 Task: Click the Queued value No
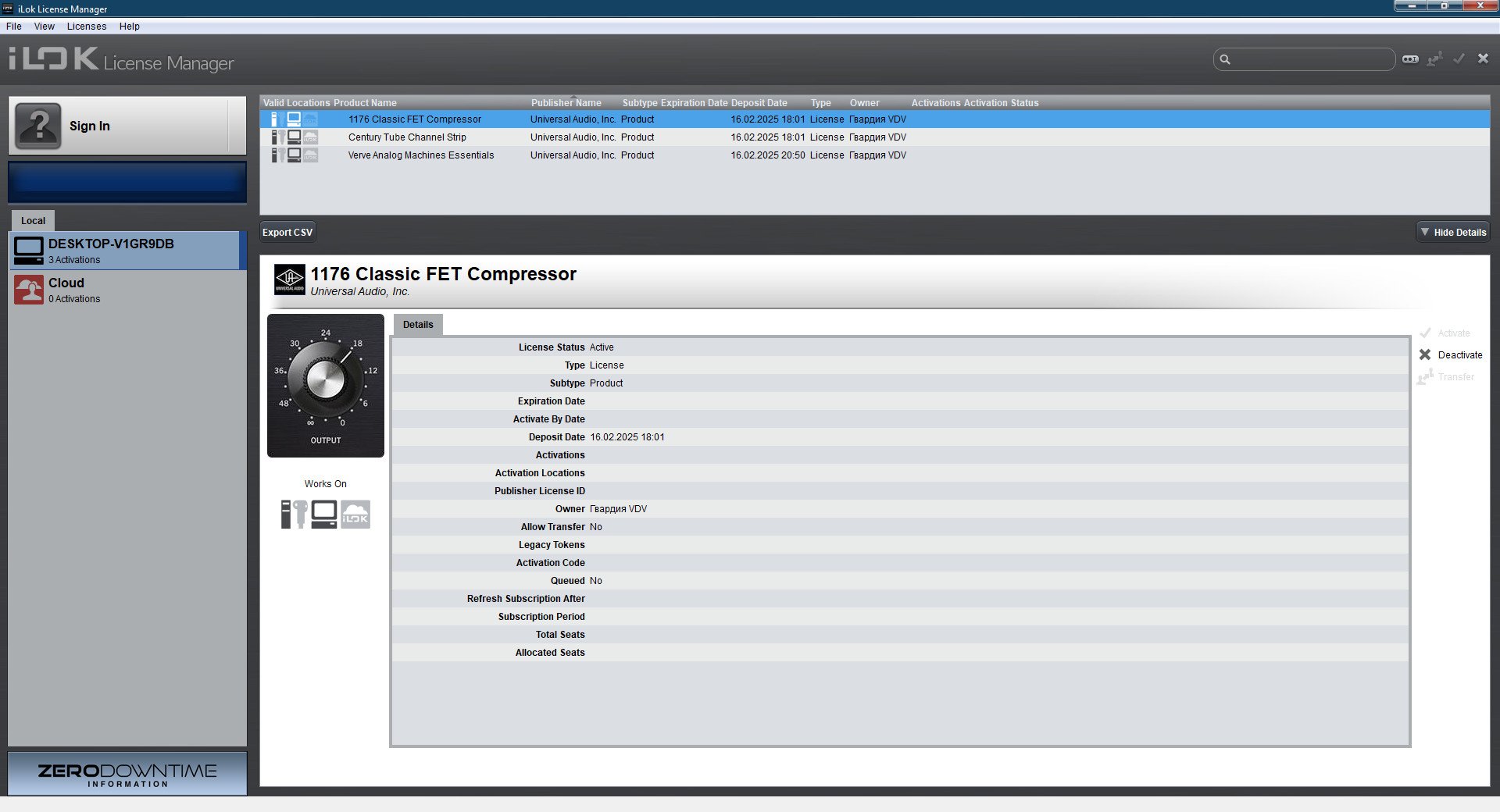596,581
